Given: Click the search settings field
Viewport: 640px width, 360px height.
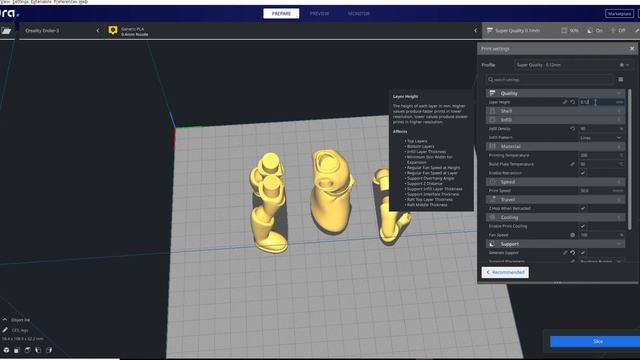Looking at the screenshot, I should [549, 80].
